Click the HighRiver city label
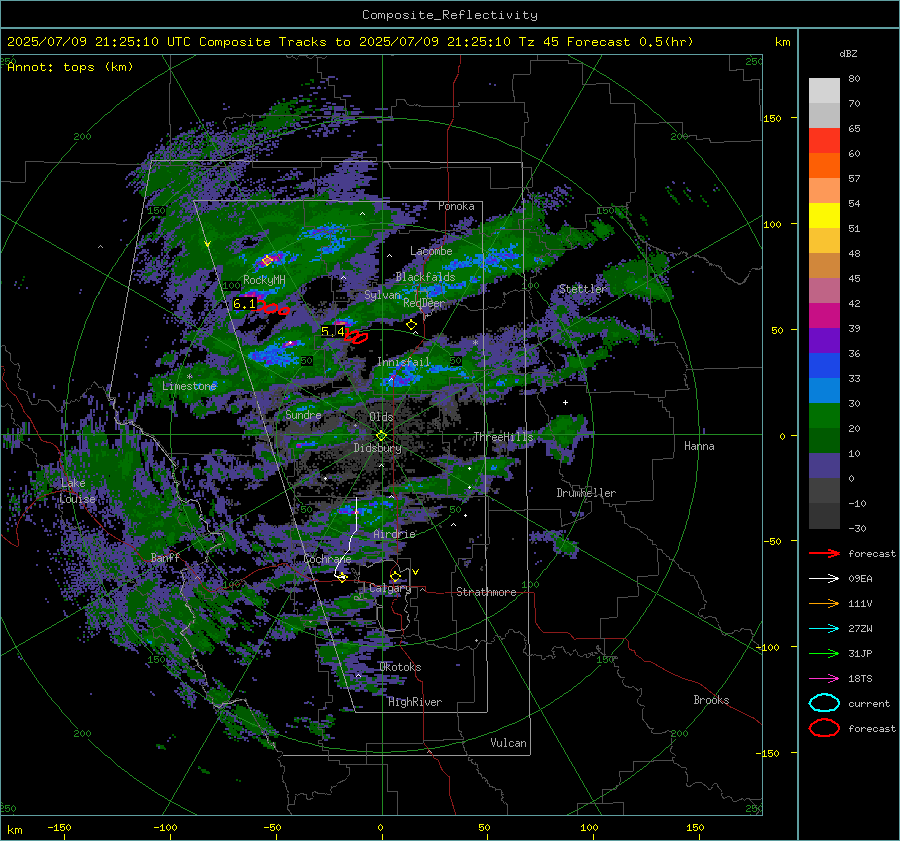The height and width of the screenshot is (841, 900). [x=415, y=702]
